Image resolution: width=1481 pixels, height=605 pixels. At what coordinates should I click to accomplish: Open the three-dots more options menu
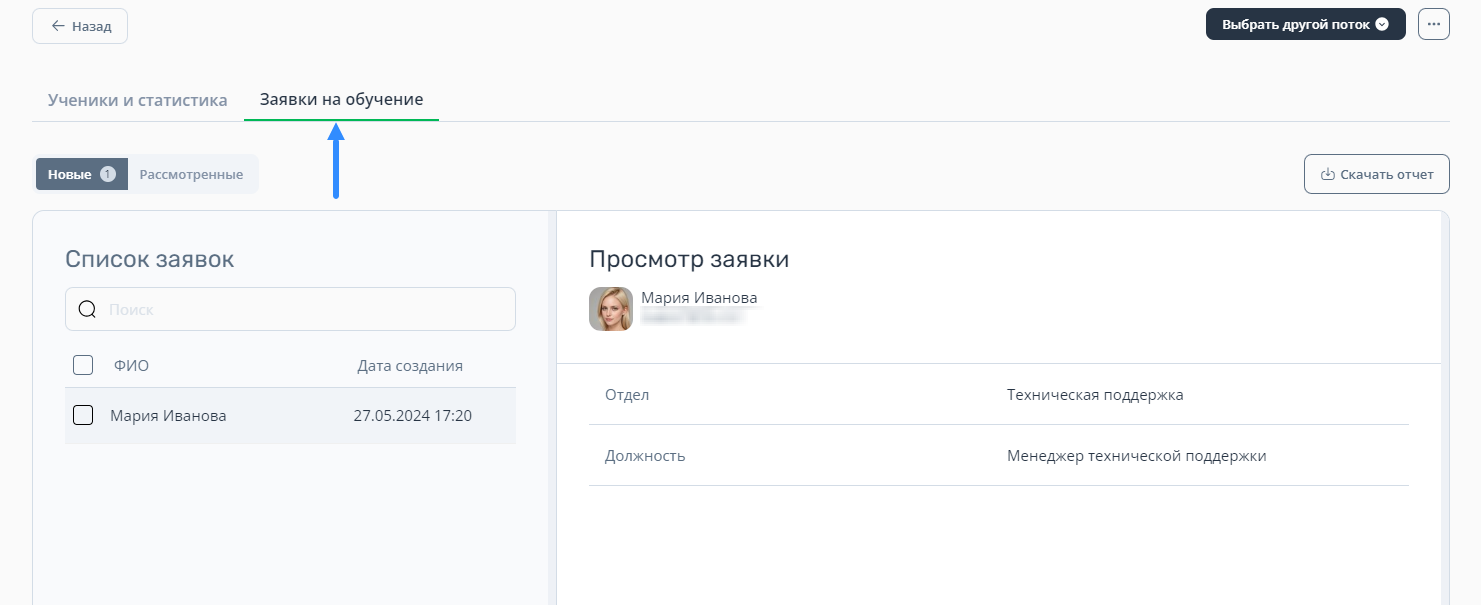click(1434, 25)
